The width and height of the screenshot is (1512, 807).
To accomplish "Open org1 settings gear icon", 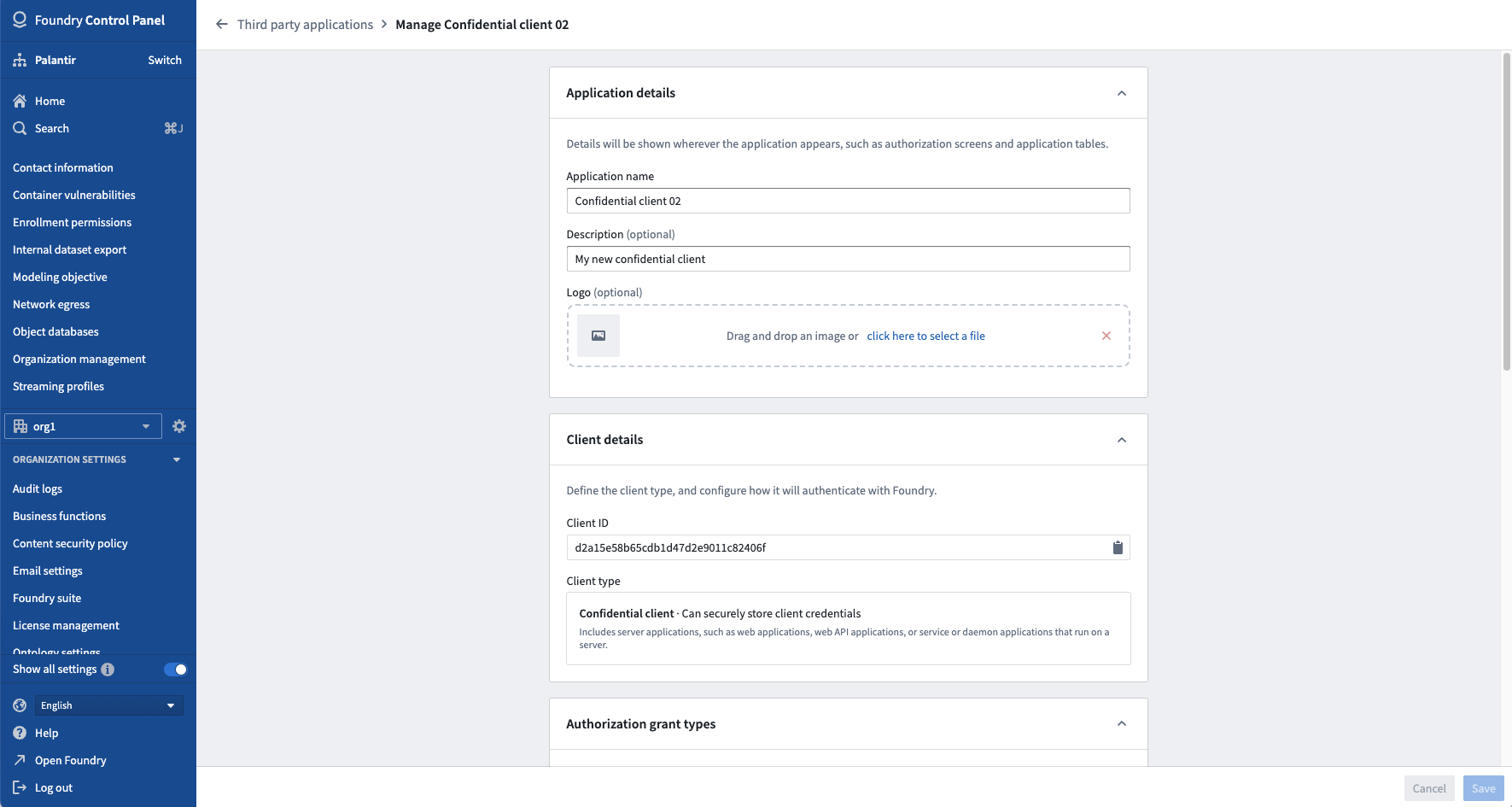I will coord(179,426).
